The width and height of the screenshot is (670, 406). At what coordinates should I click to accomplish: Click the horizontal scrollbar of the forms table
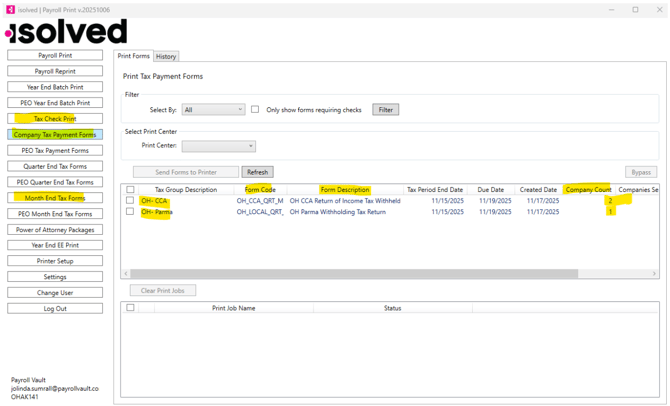coord(354,273)
